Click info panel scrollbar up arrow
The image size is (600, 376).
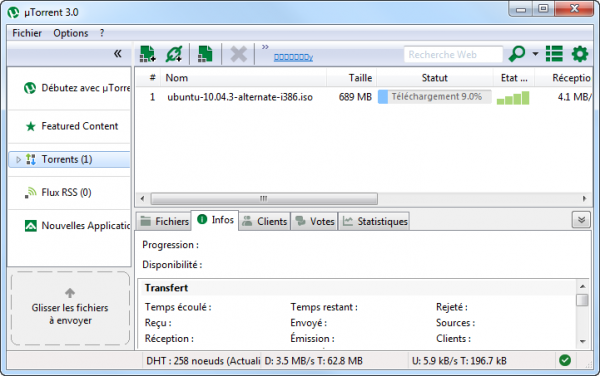[582, 286]
